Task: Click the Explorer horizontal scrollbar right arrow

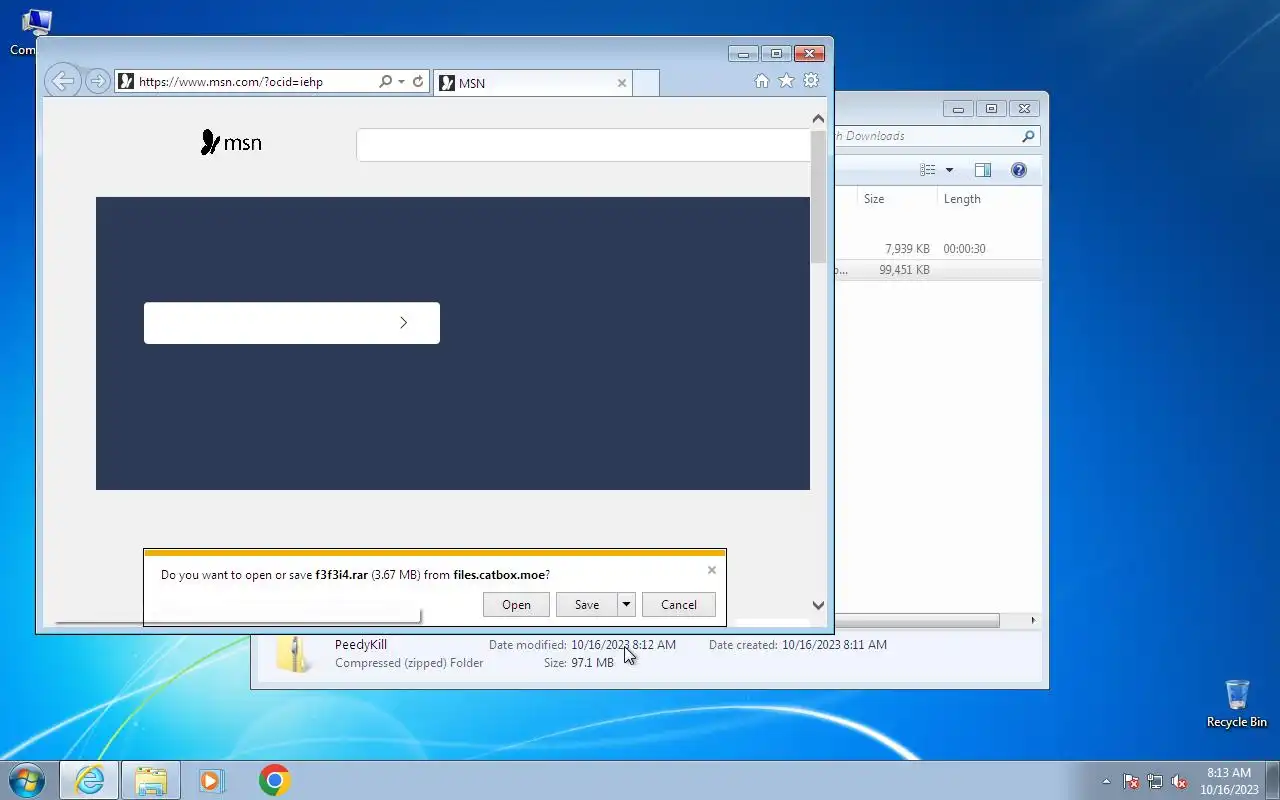Action: point(1033,621)
